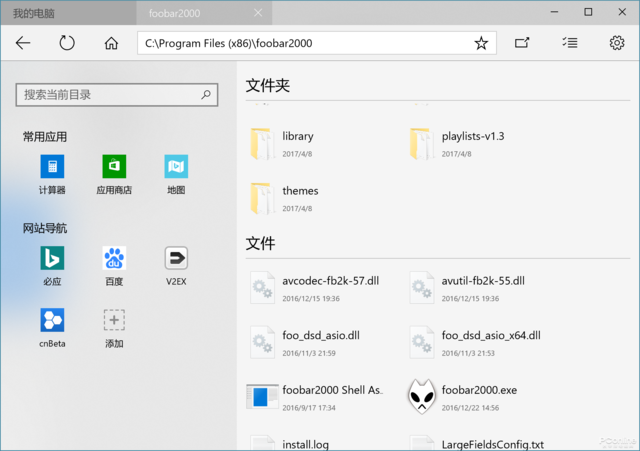
Task: Click the foo_dsd_asio_x64.dll file name
Action: coord(491,335)
